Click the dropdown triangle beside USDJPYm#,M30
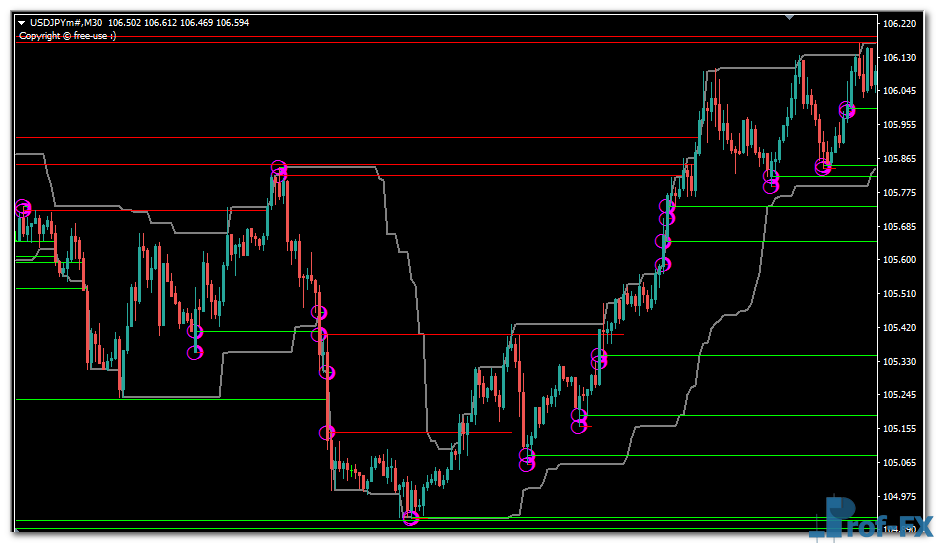The height and width of the screenshot is (543, 936). tap(22, 23)
